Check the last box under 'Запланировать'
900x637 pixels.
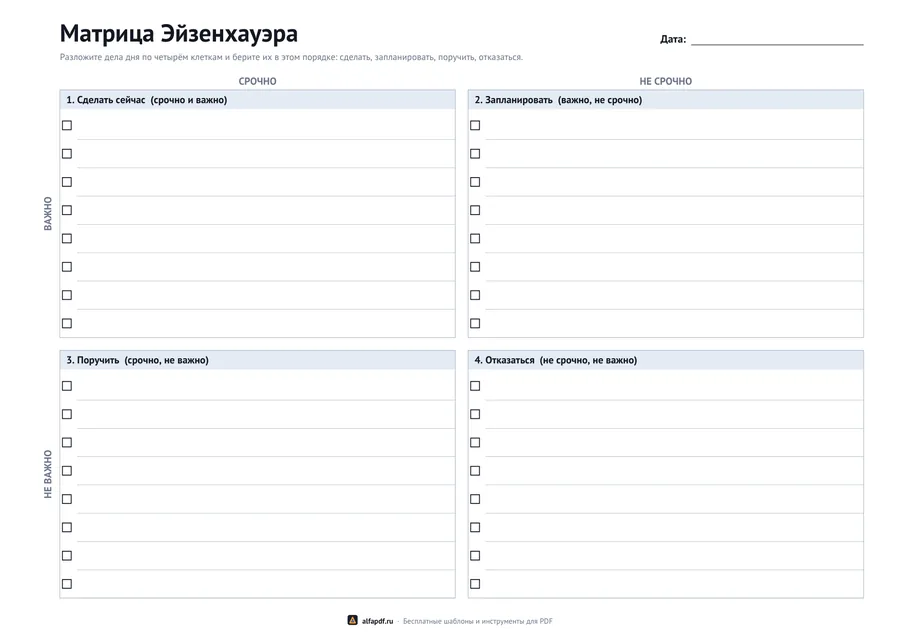[x=475, y=324]
